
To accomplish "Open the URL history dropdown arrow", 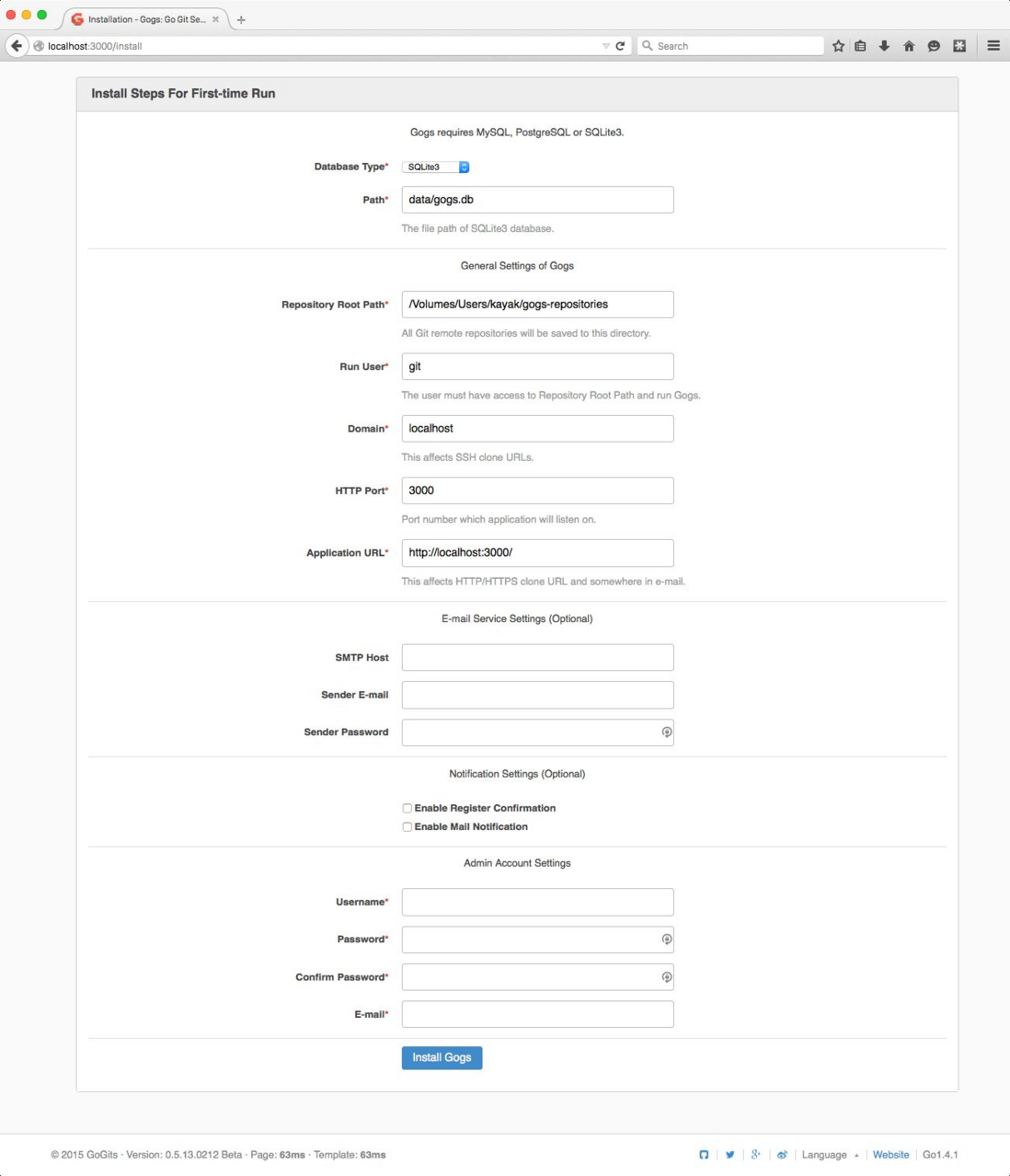I will click(x=605, y=46).
